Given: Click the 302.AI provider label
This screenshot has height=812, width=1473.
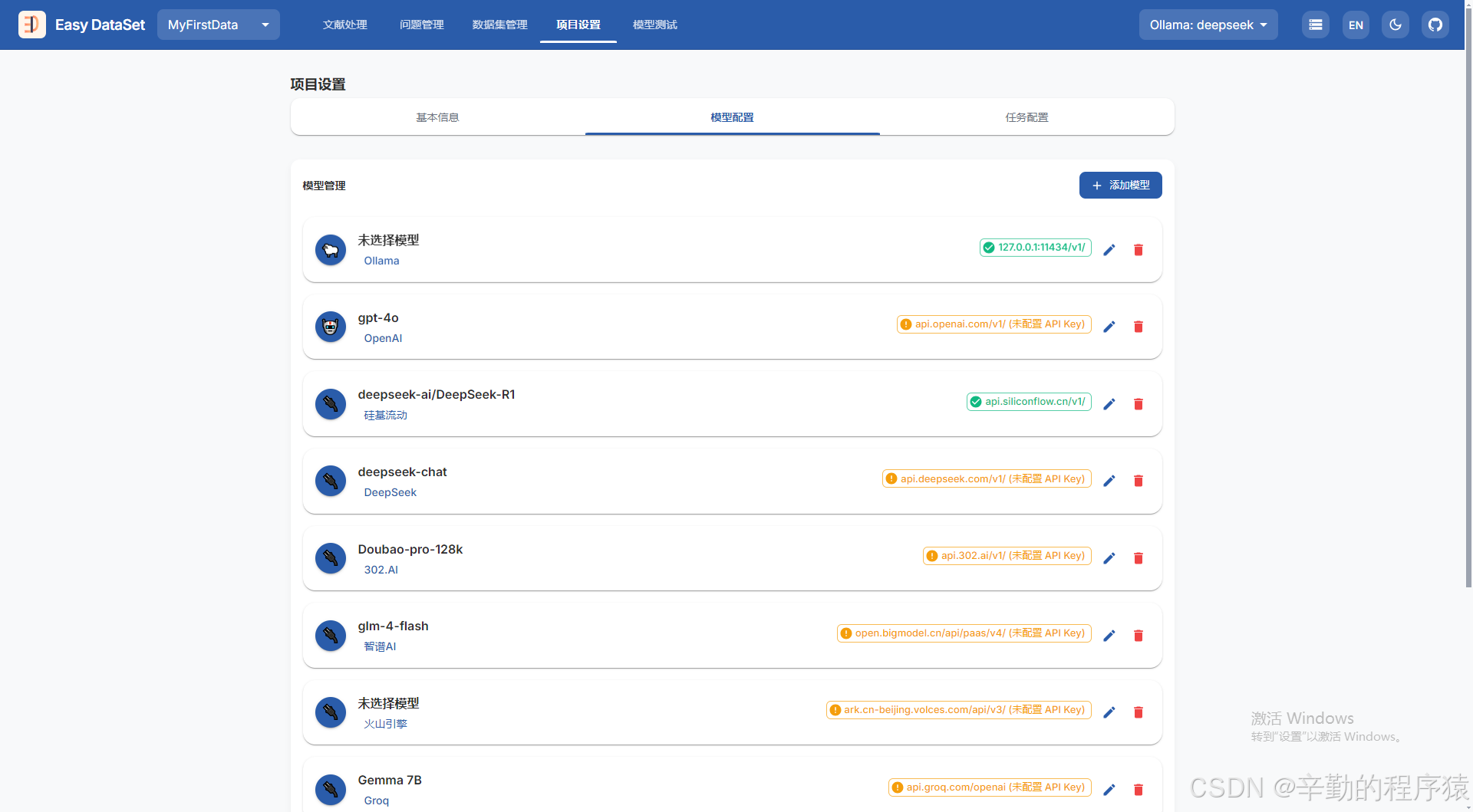Looking at the screenshot, I should [381, 570].
